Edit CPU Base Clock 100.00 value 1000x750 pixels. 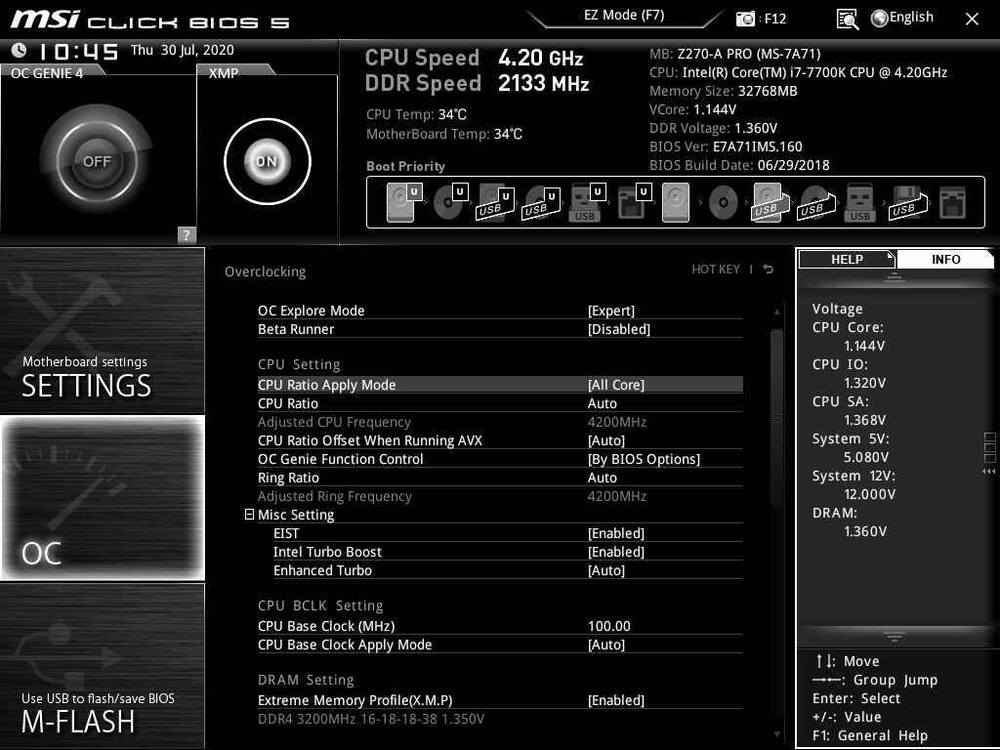click(609, 626)
